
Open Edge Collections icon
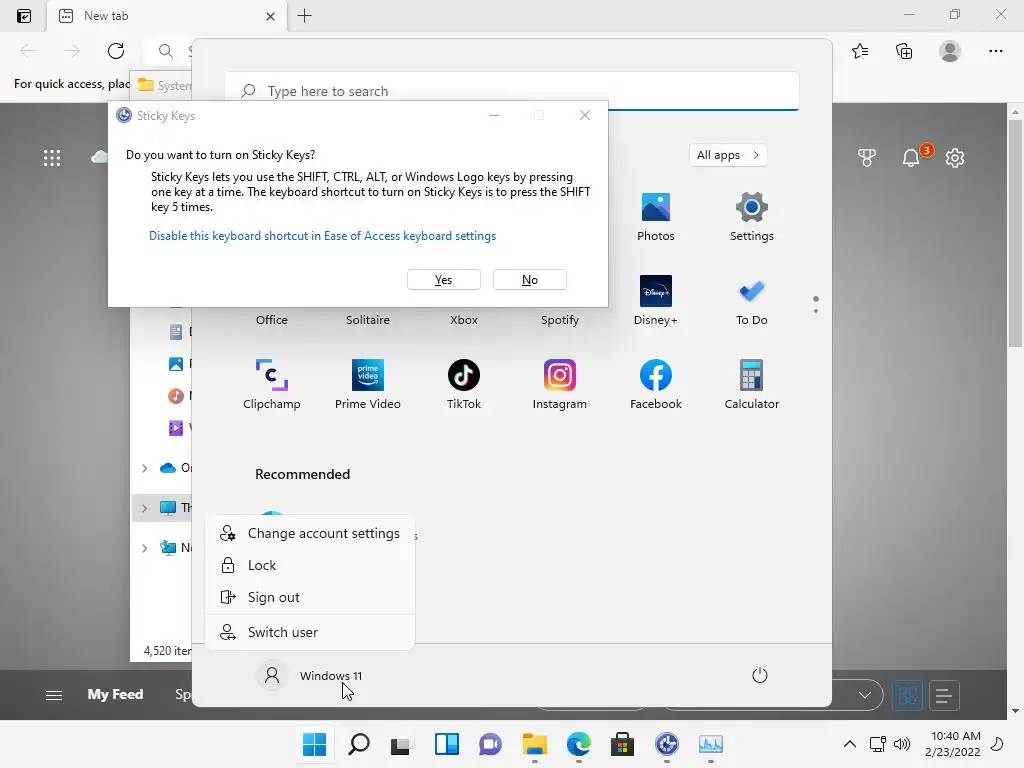(x=904, y=51)
